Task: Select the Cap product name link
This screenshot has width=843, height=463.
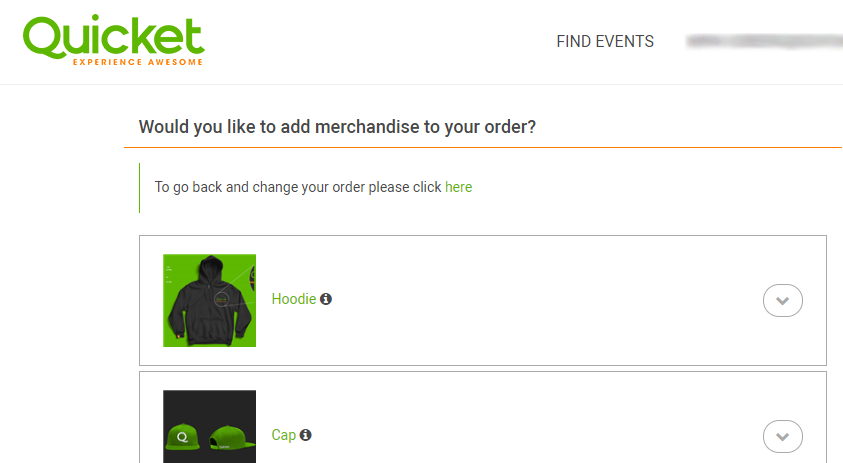Action: [284, 435]
